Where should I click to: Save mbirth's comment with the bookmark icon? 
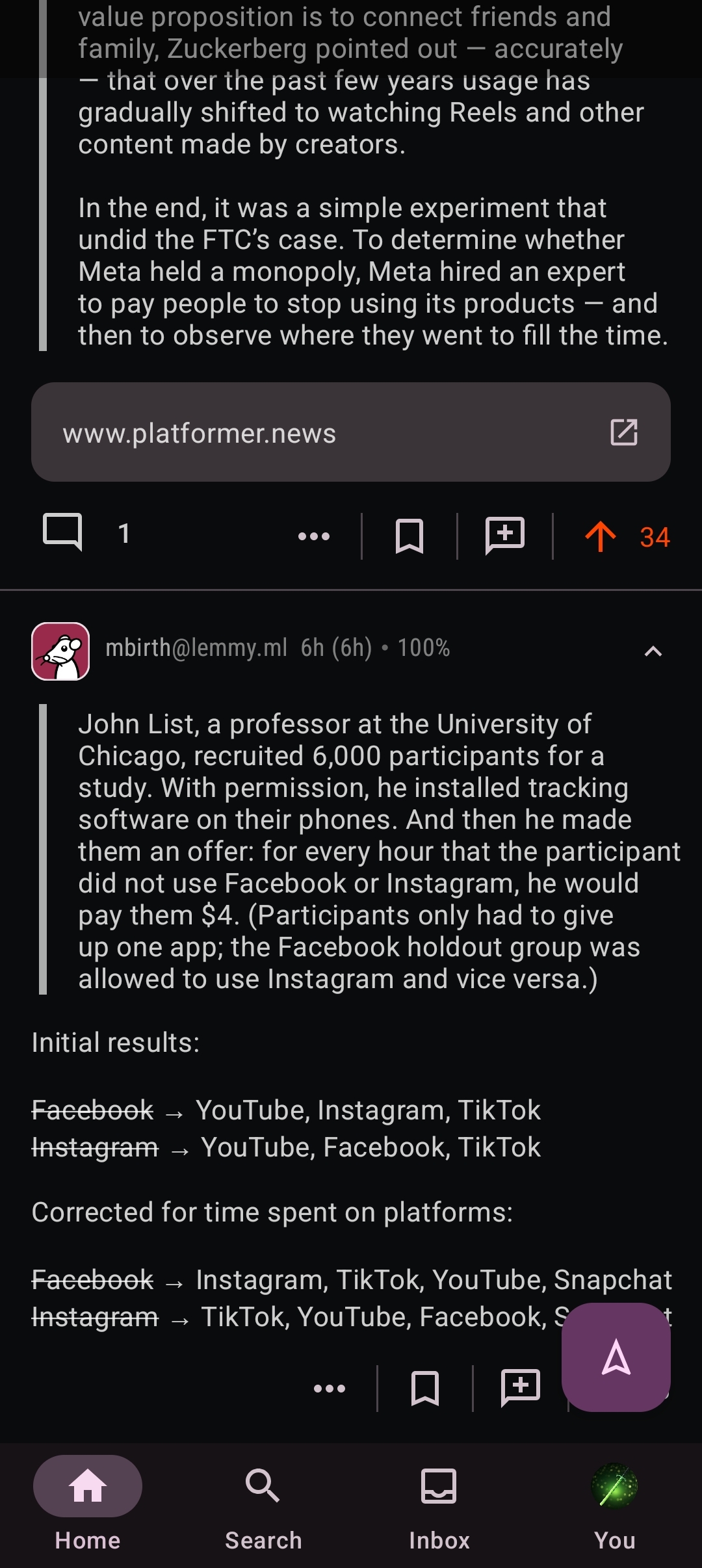click(x=425, y=1389)
